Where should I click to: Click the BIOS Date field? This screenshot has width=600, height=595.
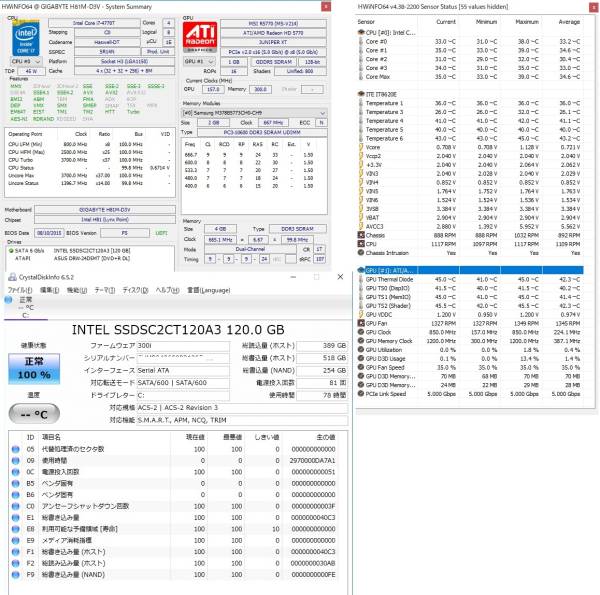(49, 233)
